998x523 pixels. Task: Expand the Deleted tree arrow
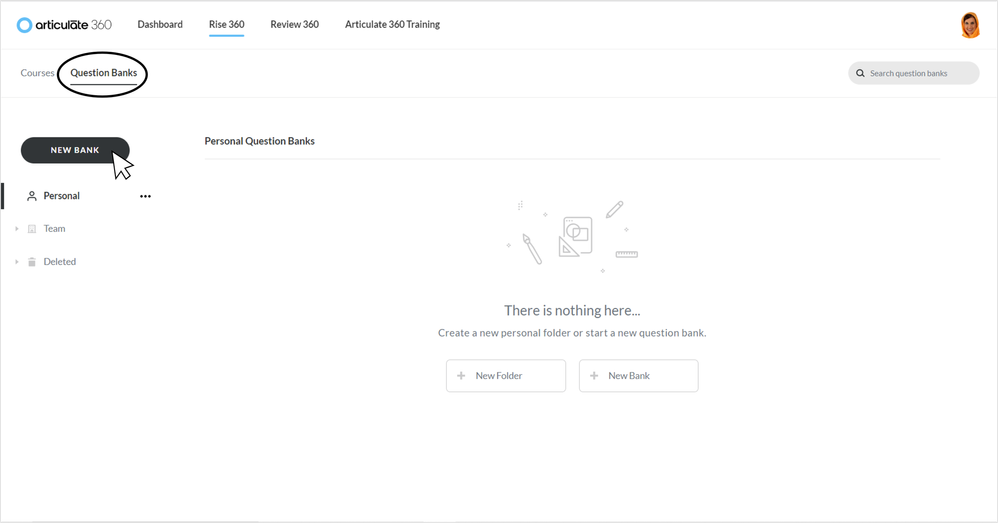[x=17, y=262]
